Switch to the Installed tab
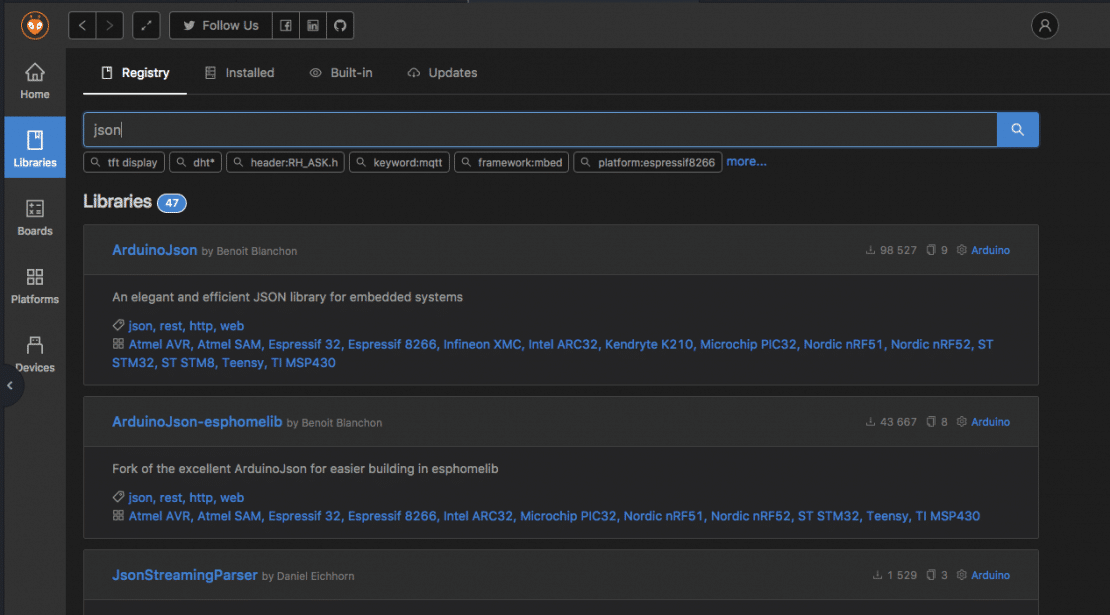This screenshot has height=615, width=1110. (x=239, y=73)
